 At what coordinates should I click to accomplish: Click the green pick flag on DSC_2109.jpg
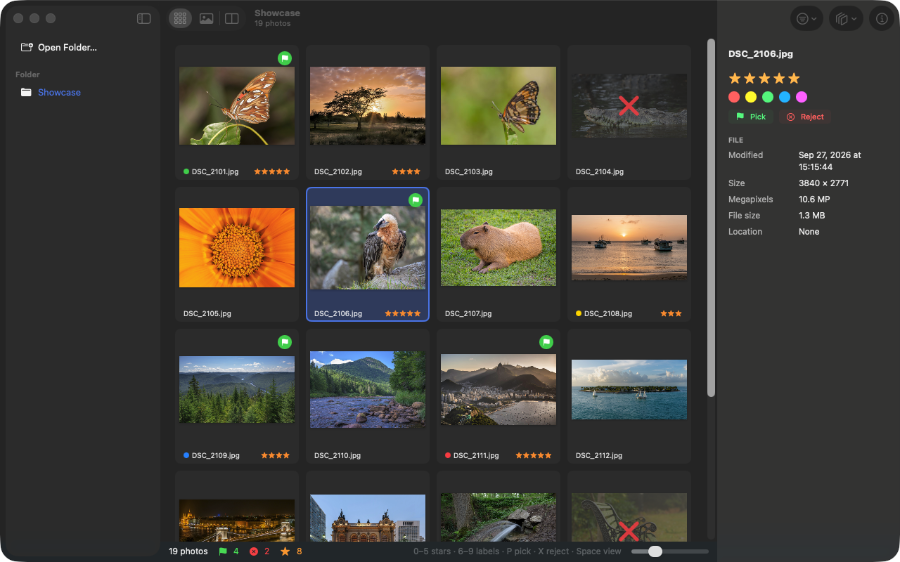point(285,342)
